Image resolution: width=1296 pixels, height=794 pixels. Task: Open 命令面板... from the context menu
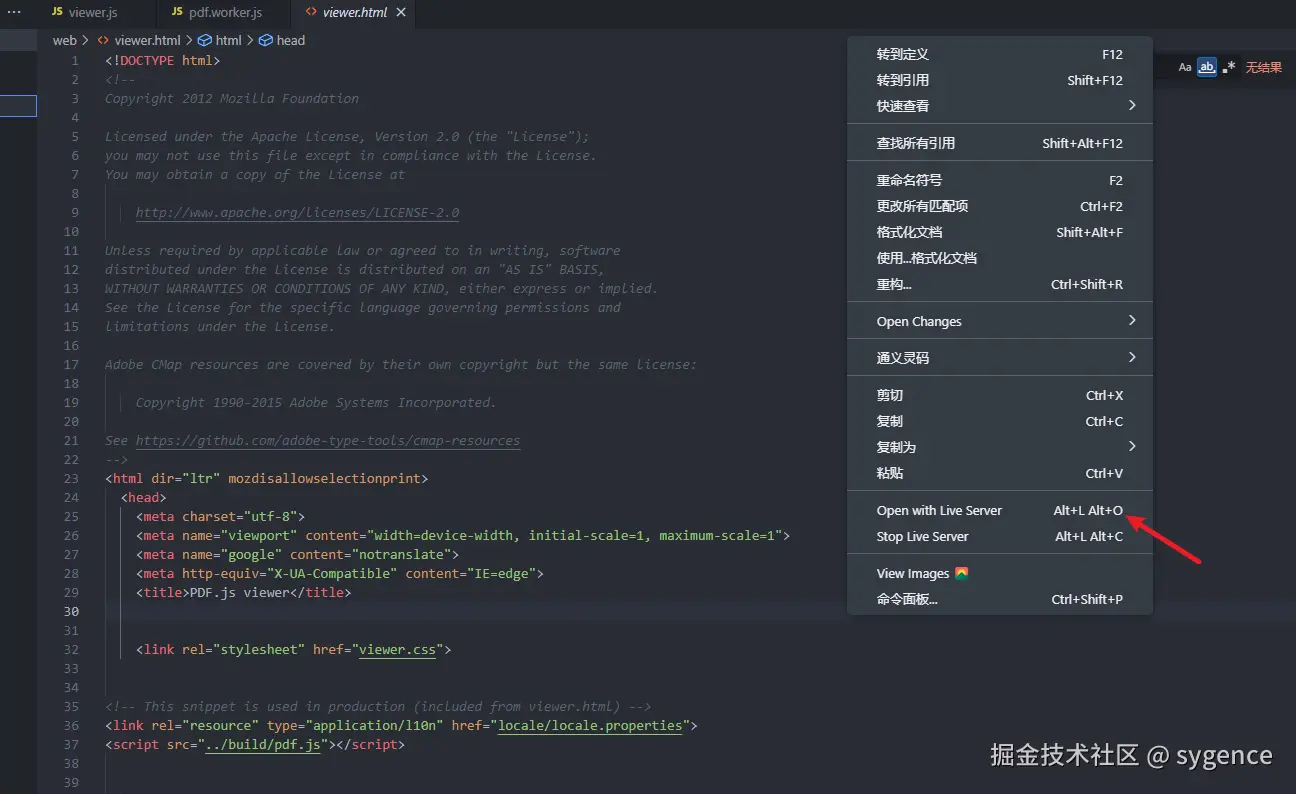coord(1000,599)
